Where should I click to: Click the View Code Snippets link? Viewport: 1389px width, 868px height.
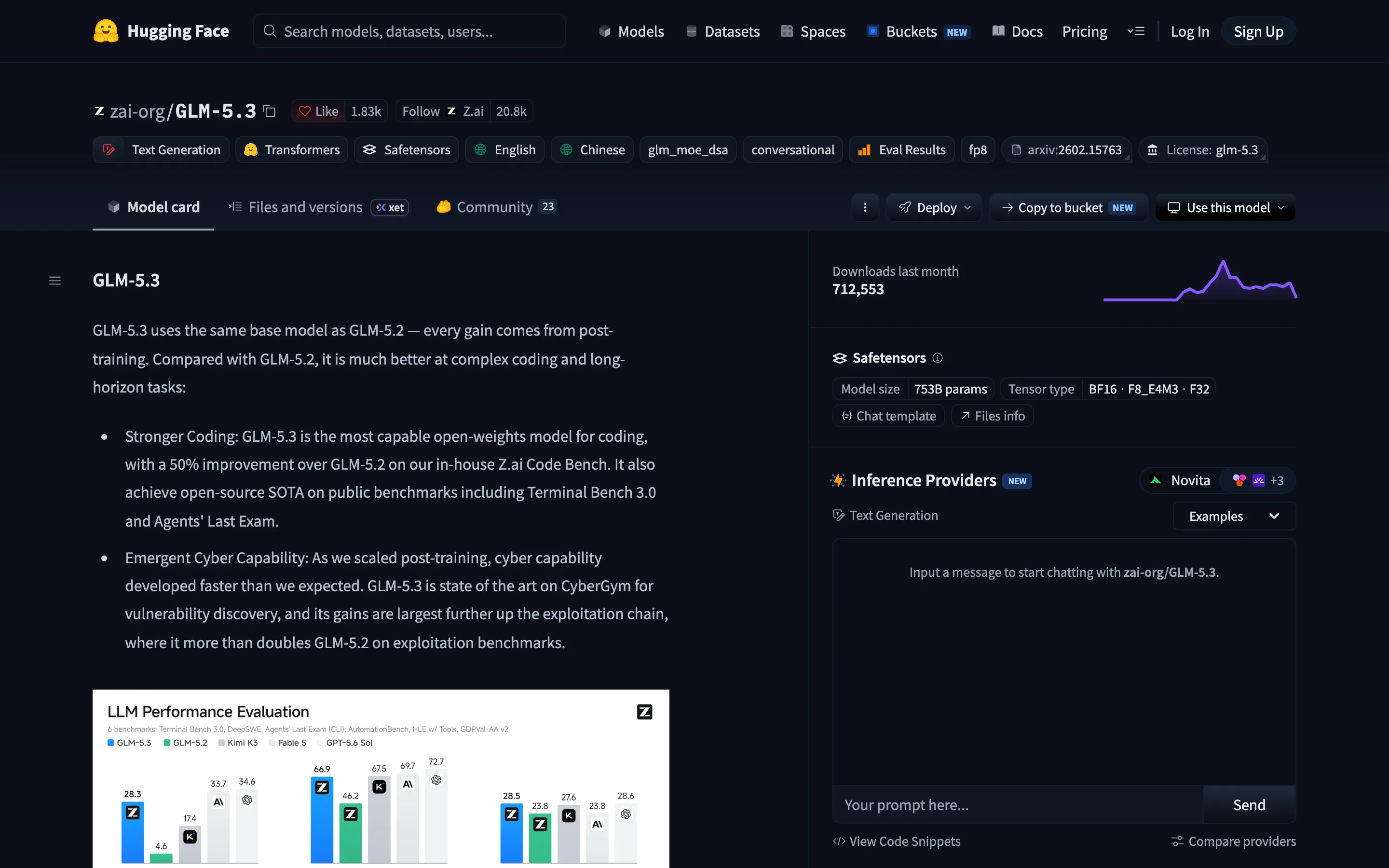pyautogui.click(x=897, y=841)
